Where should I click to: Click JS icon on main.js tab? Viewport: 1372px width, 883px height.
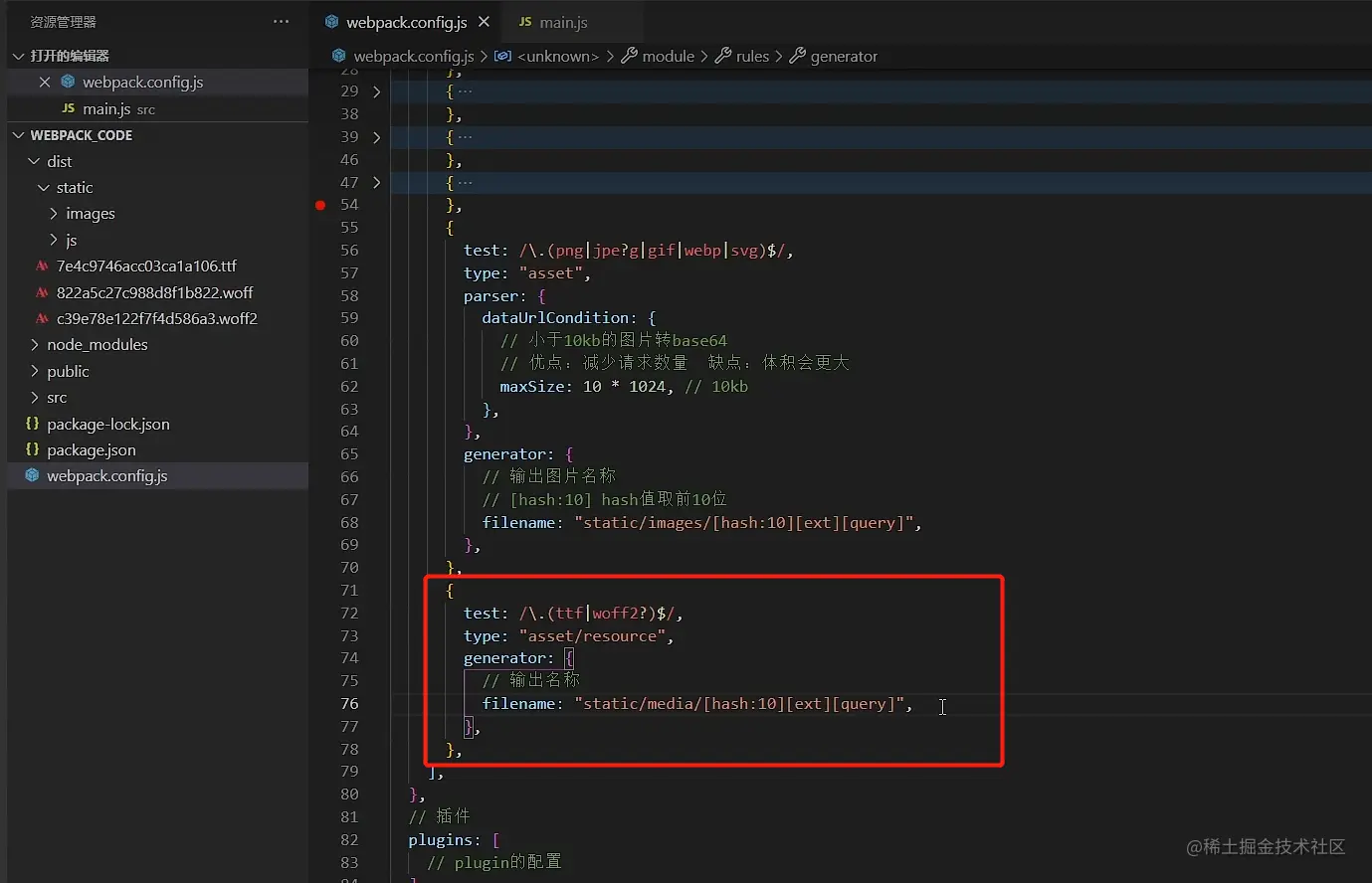[x=525, y=22]
